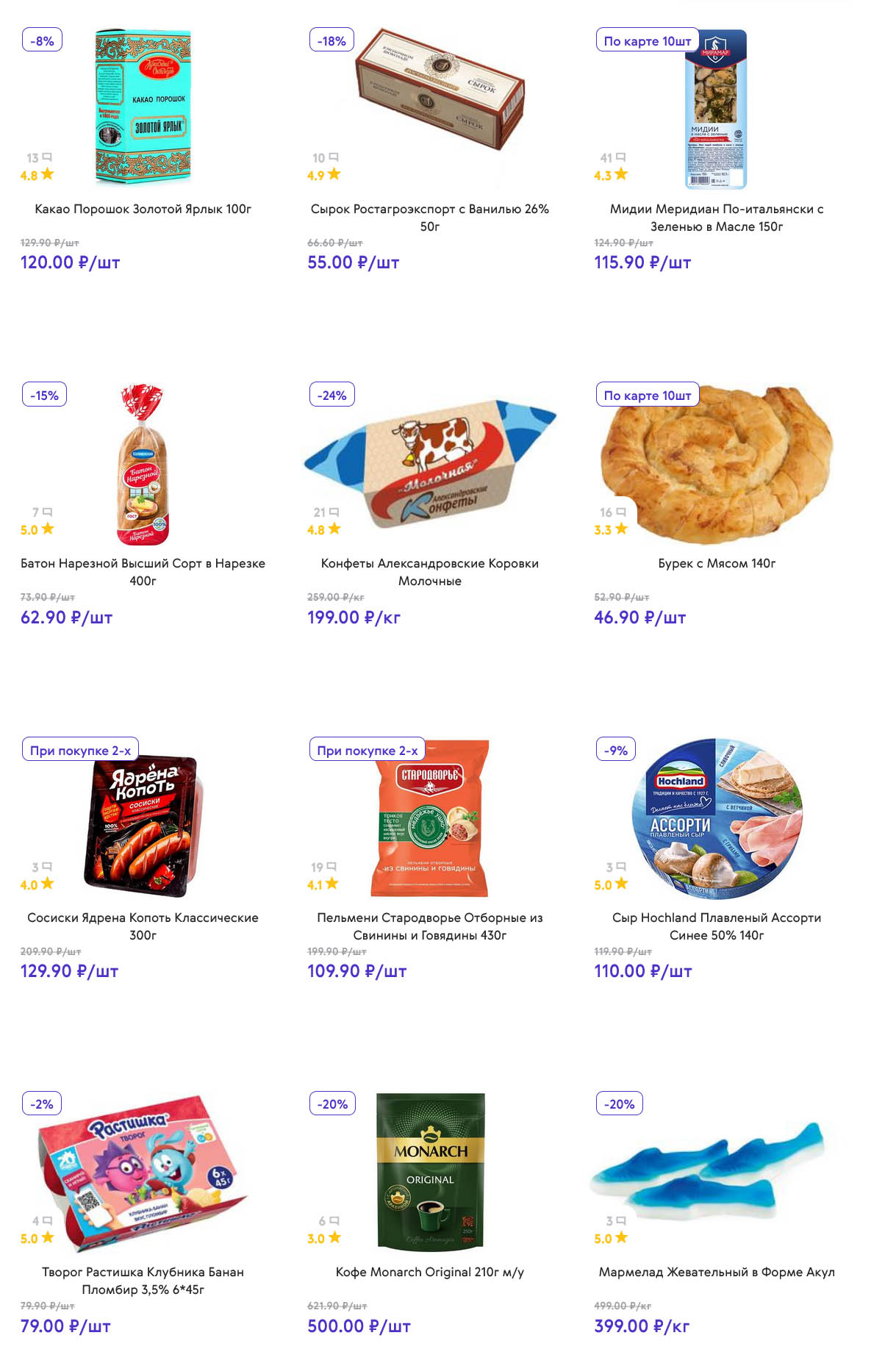Click the comment icon beside 13 reviews
The width and height of the screenshot is (896, 1352).
point(47,157)
